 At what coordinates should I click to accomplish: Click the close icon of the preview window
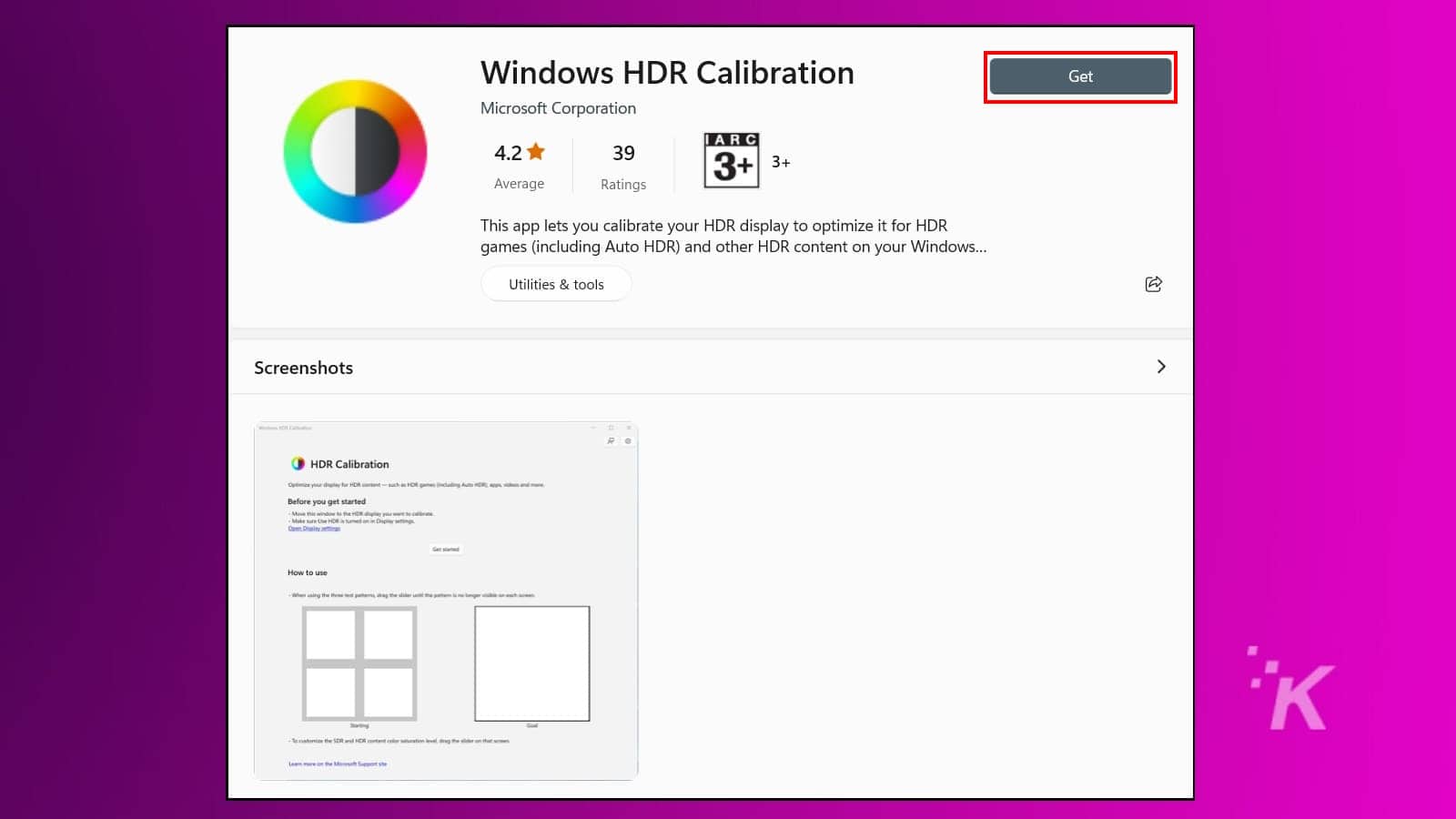(629, 426)
